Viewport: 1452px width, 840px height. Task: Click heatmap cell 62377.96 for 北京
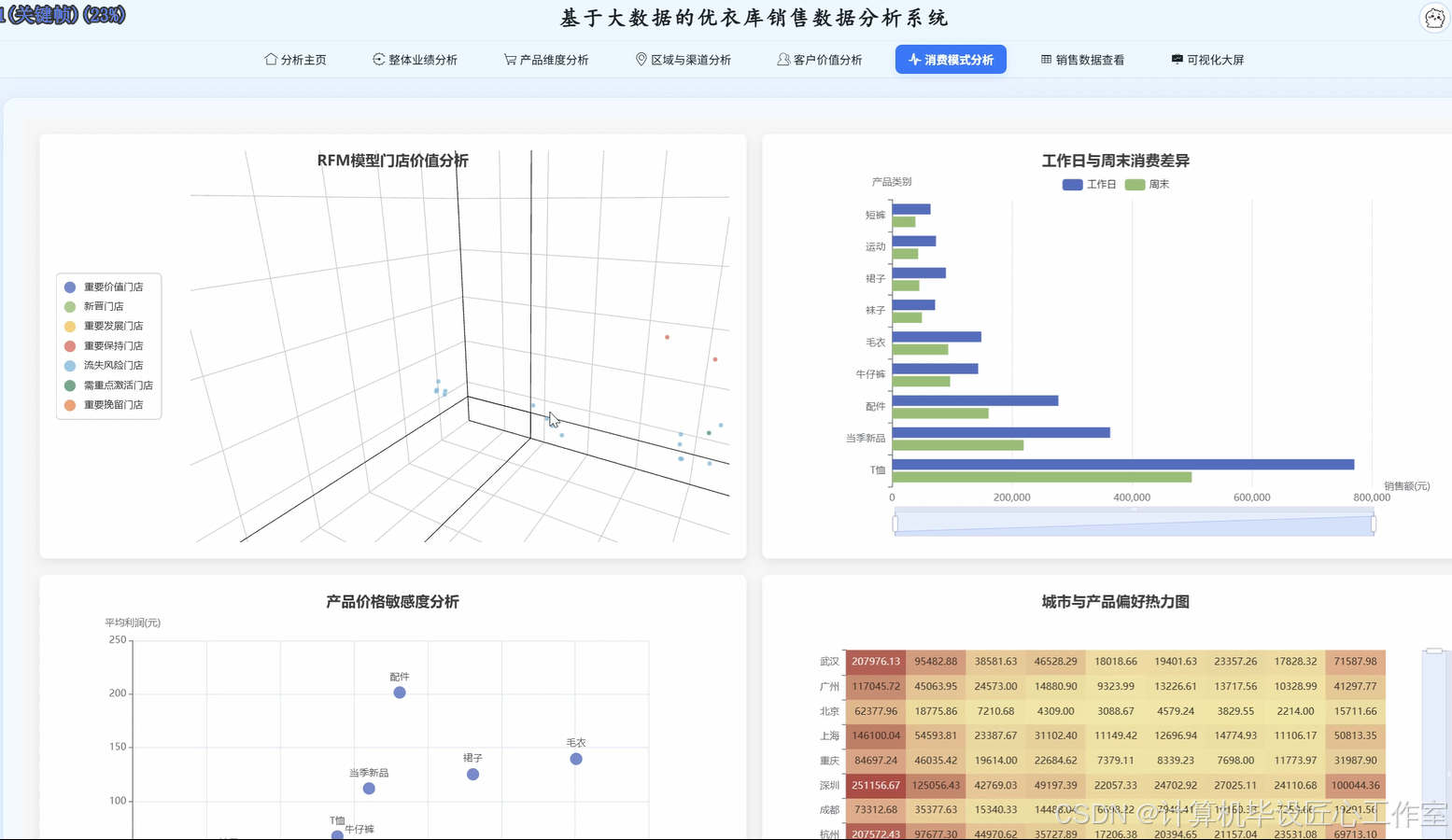(876, 711)
